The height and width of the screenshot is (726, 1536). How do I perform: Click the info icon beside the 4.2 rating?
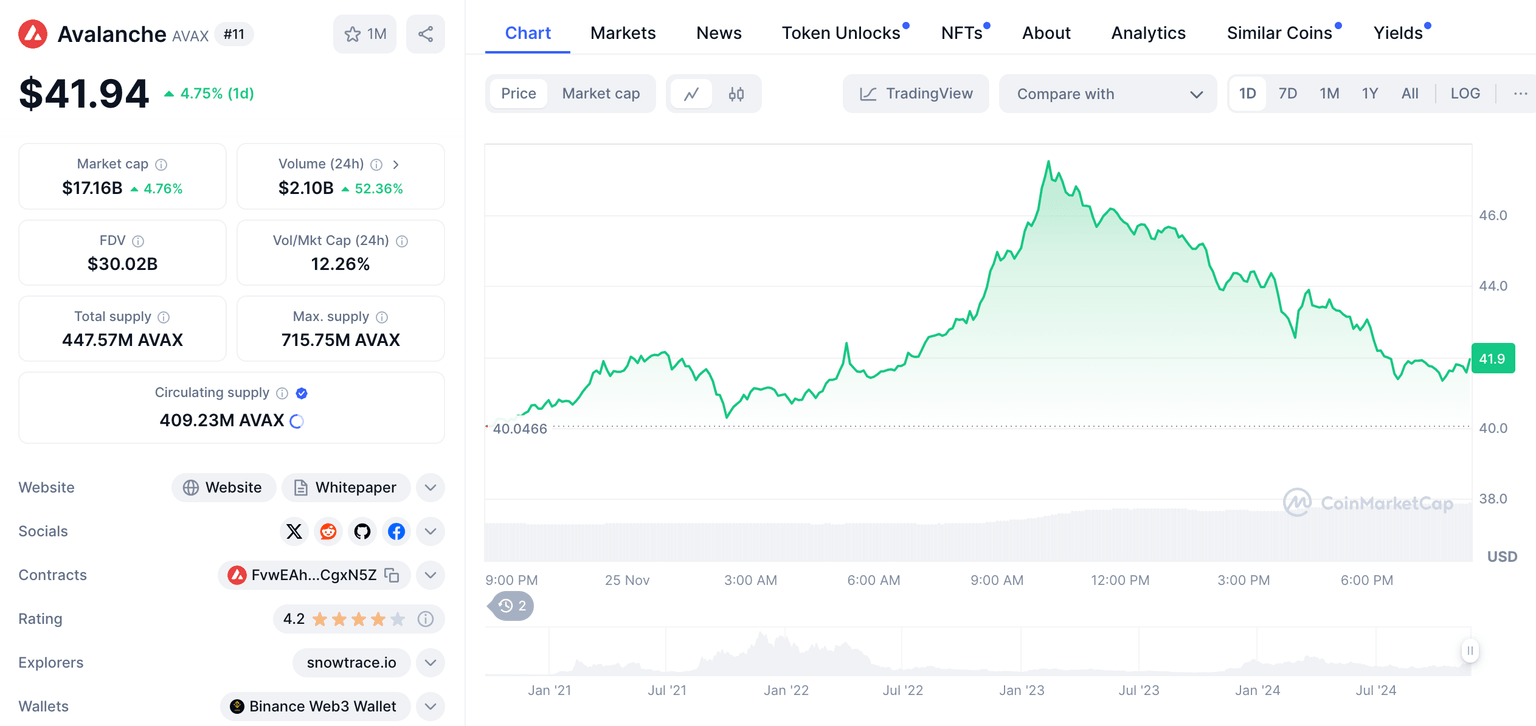coord(425,619)
